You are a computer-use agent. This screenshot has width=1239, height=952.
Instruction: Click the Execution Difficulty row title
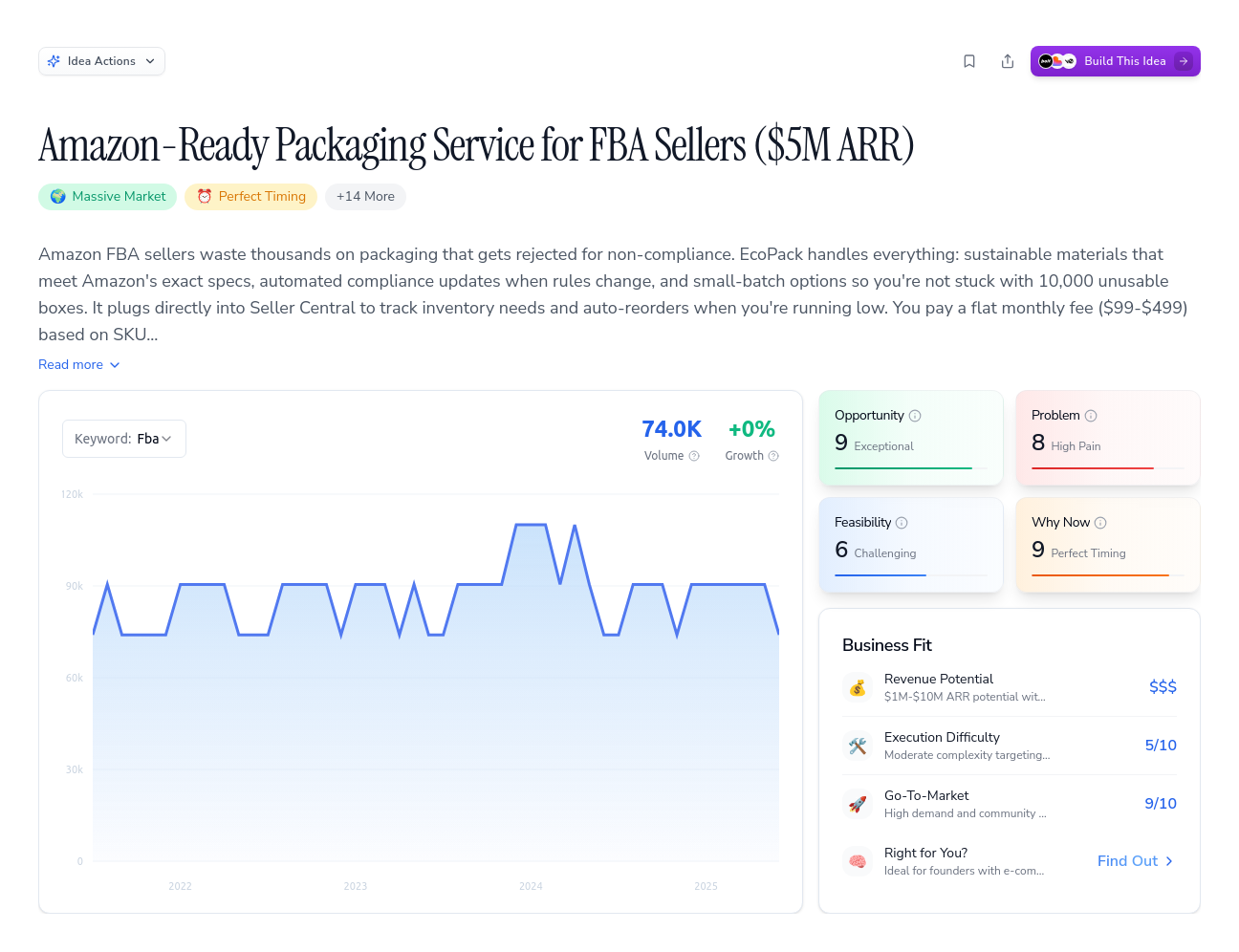tap(942, 737)
